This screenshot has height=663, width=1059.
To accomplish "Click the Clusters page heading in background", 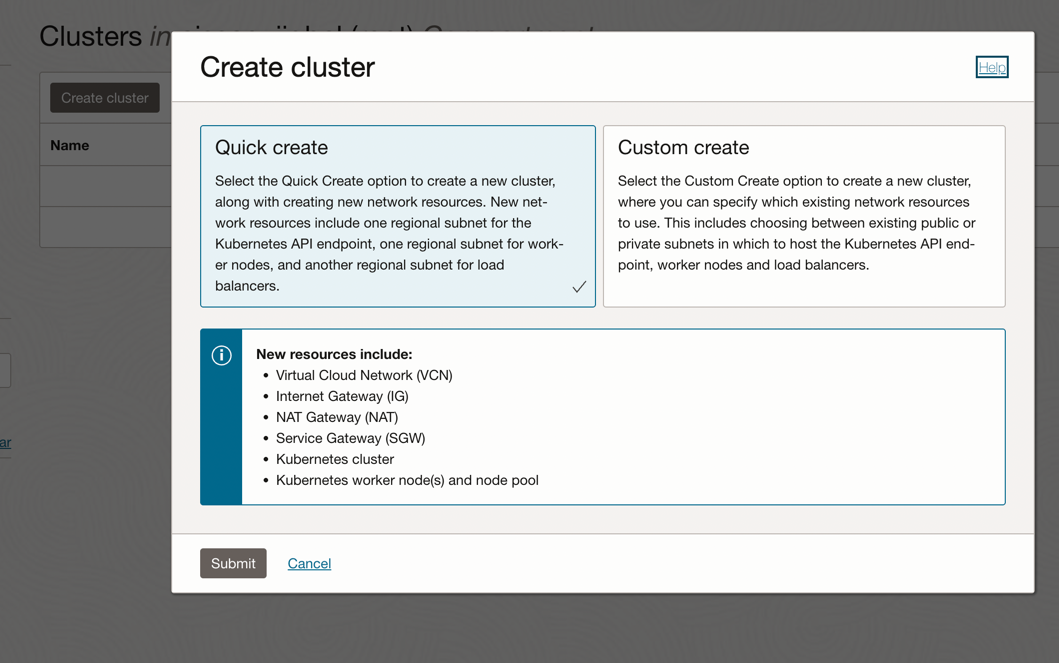I will pyautogui.click(x=91, y=36).
